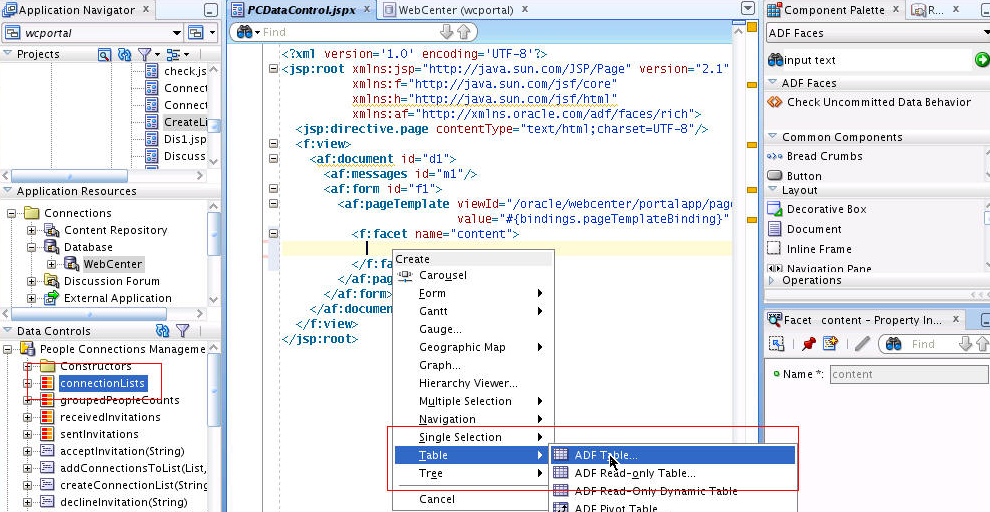
Task: Click the Find field in Property Inspector
Action: (x=931, y=344)
